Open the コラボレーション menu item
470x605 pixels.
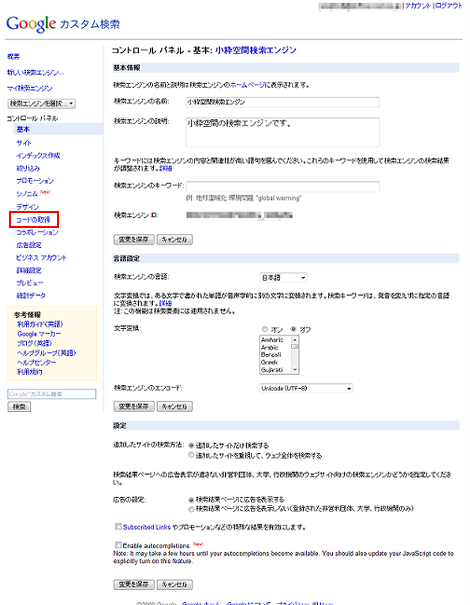click(37, 232)
